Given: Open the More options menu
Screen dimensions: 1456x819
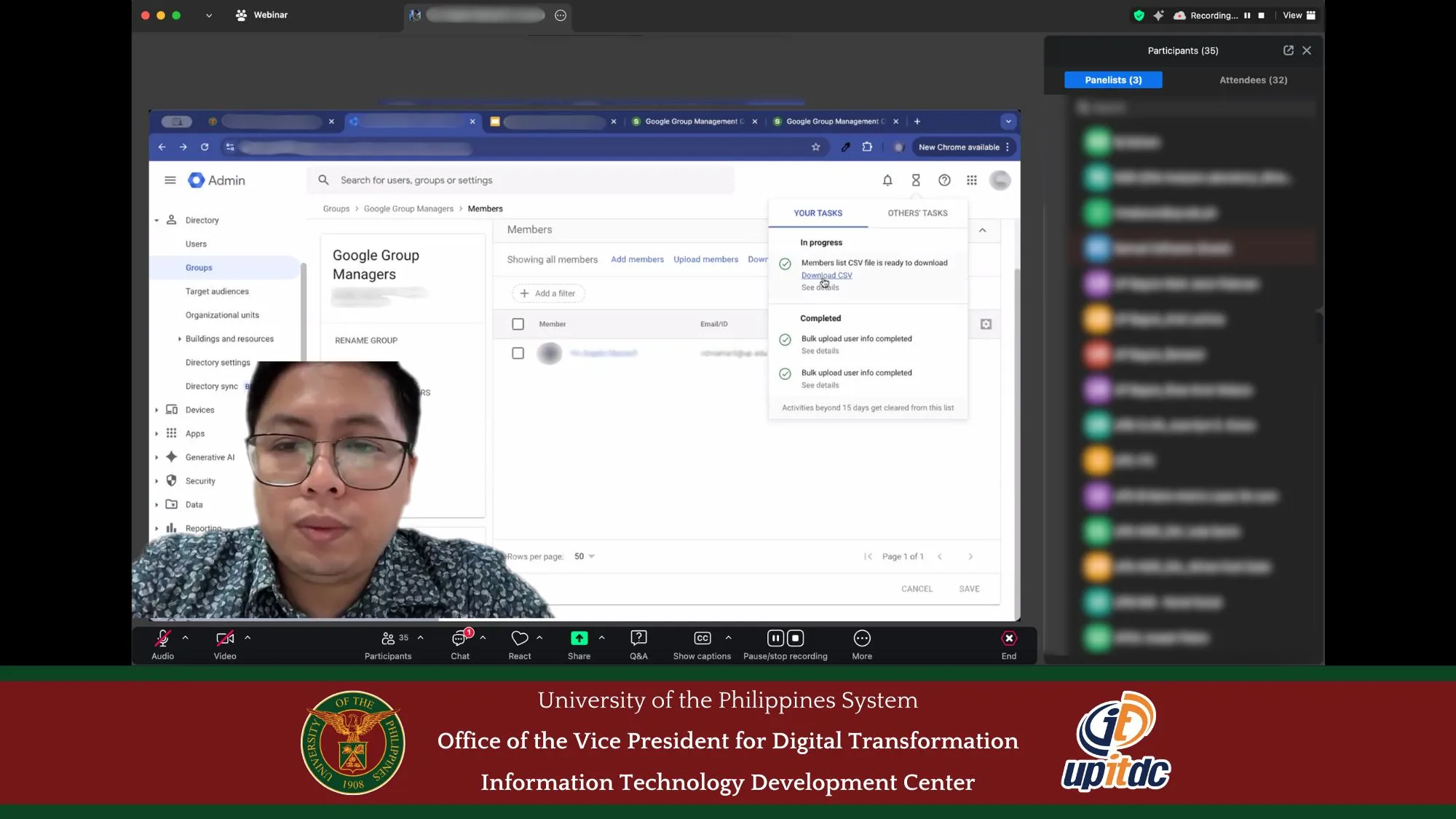Looking at the screenshot, I should [862, 644].
